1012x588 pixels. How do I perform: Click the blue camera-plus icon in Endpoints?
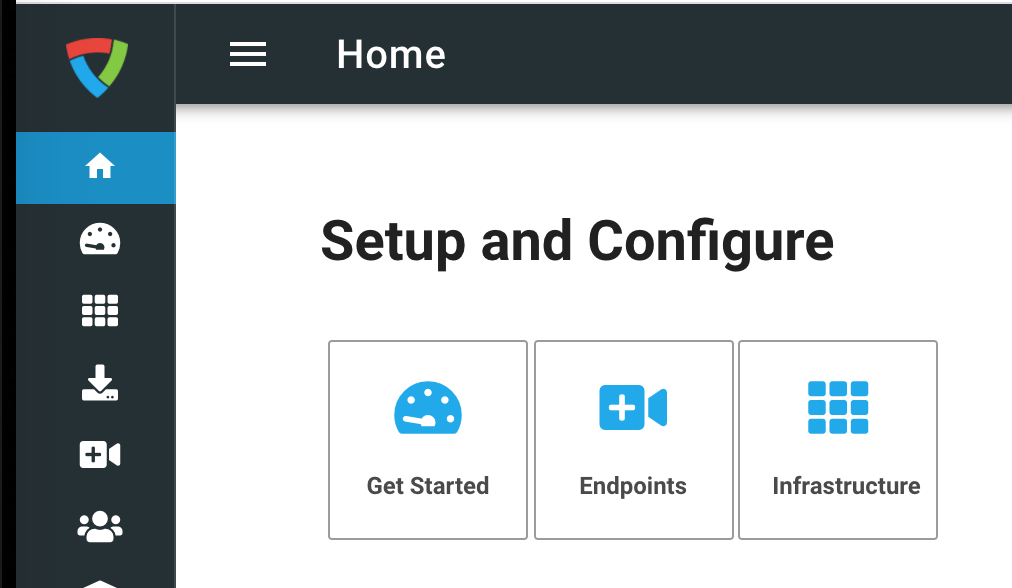coord(633,407)
